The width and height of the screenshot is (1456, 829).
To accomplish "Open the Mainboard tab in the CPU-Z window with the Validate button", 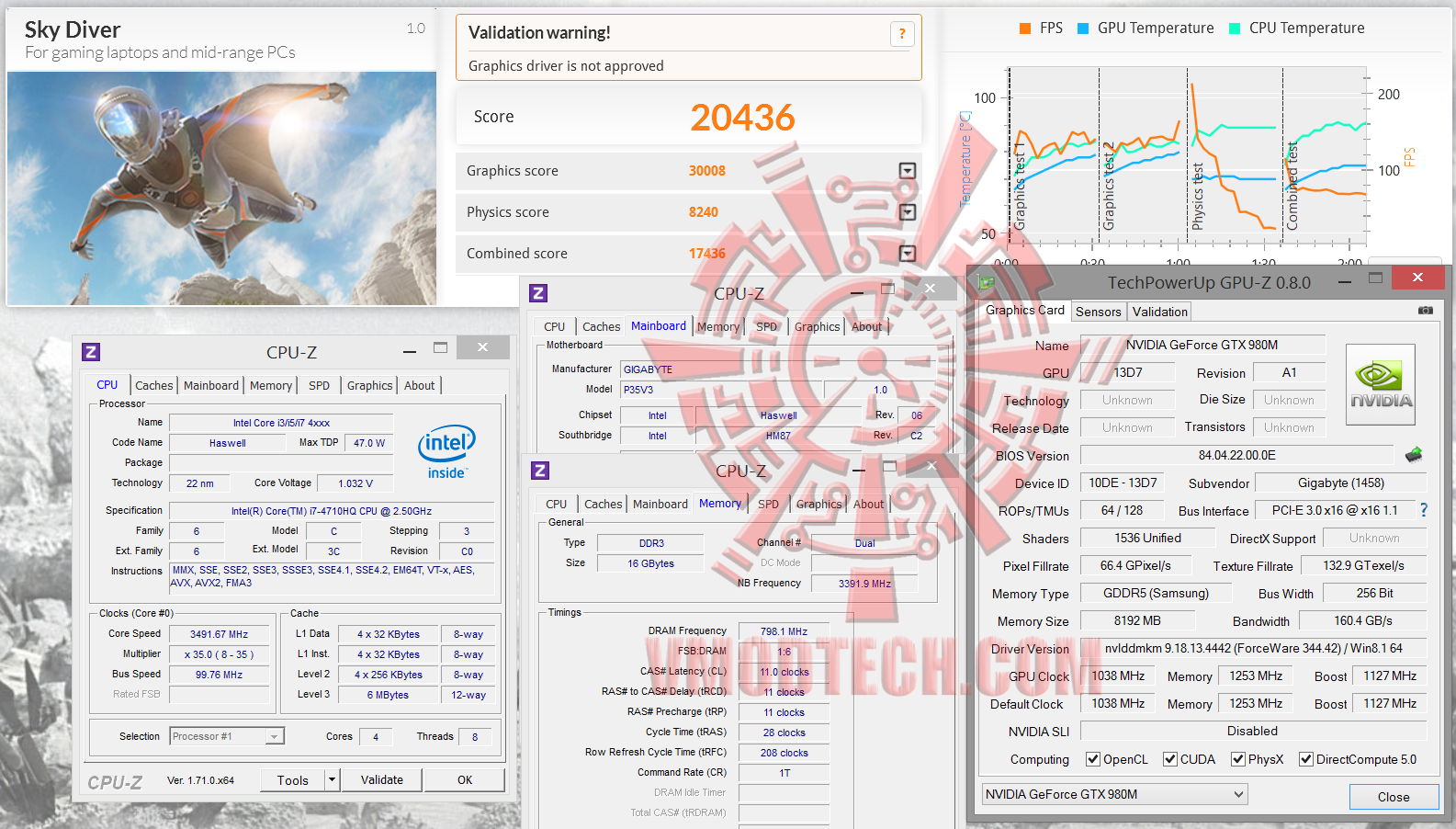I will click(x=211, y=386).
